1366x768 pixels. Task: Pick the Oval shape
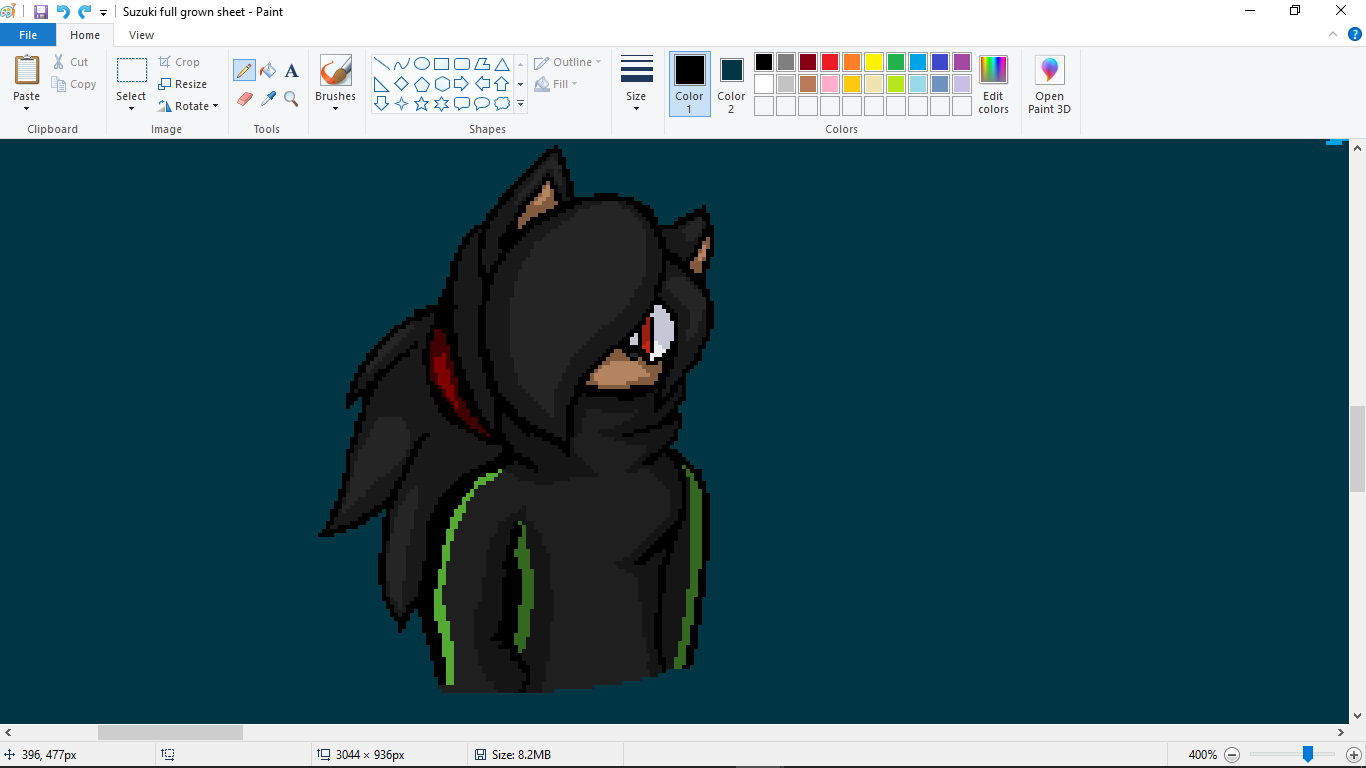[422, 64]
